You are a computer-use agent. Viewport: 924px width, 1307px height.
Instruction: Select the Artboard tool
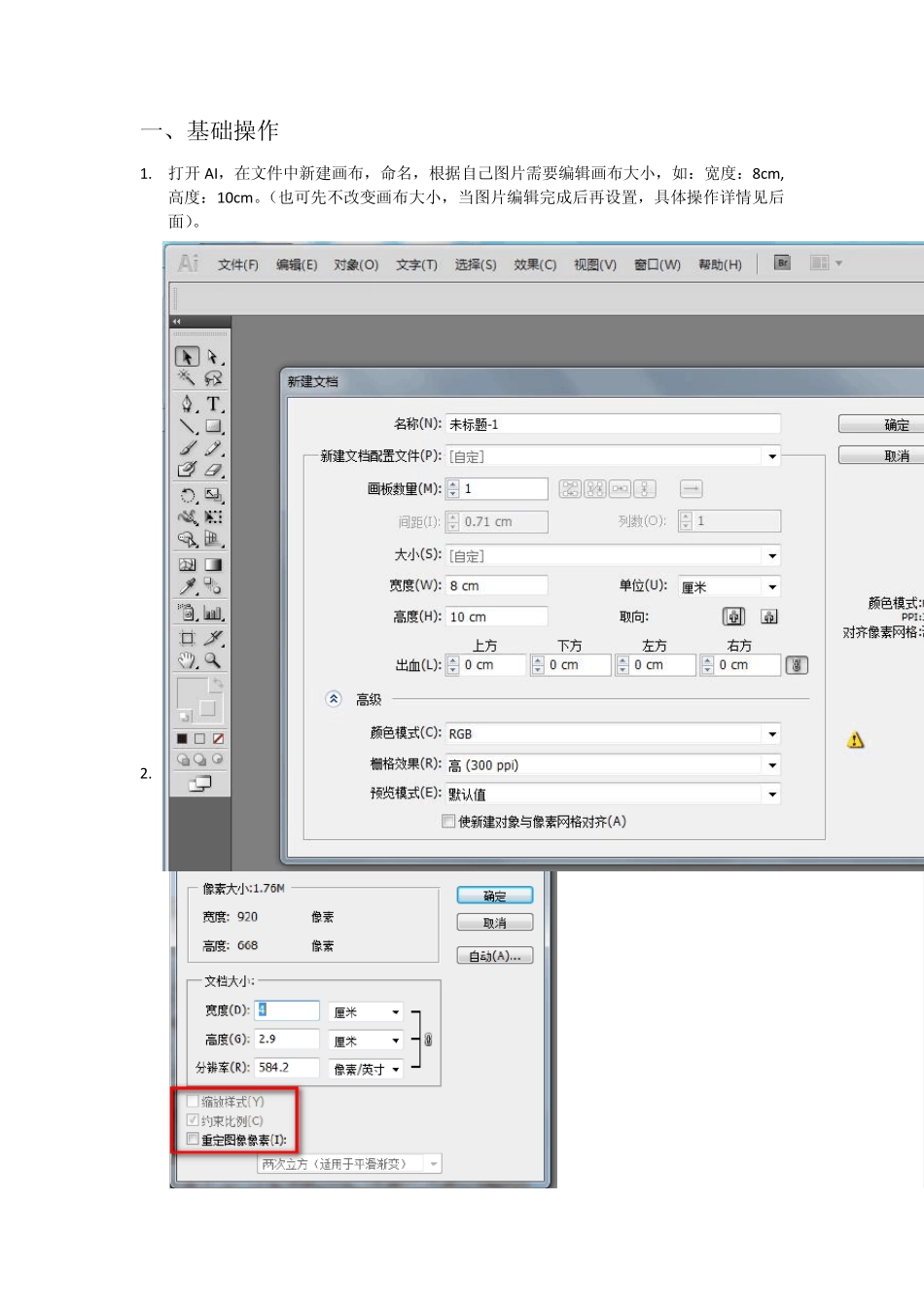pyautogui.click(x=187, y=638)
